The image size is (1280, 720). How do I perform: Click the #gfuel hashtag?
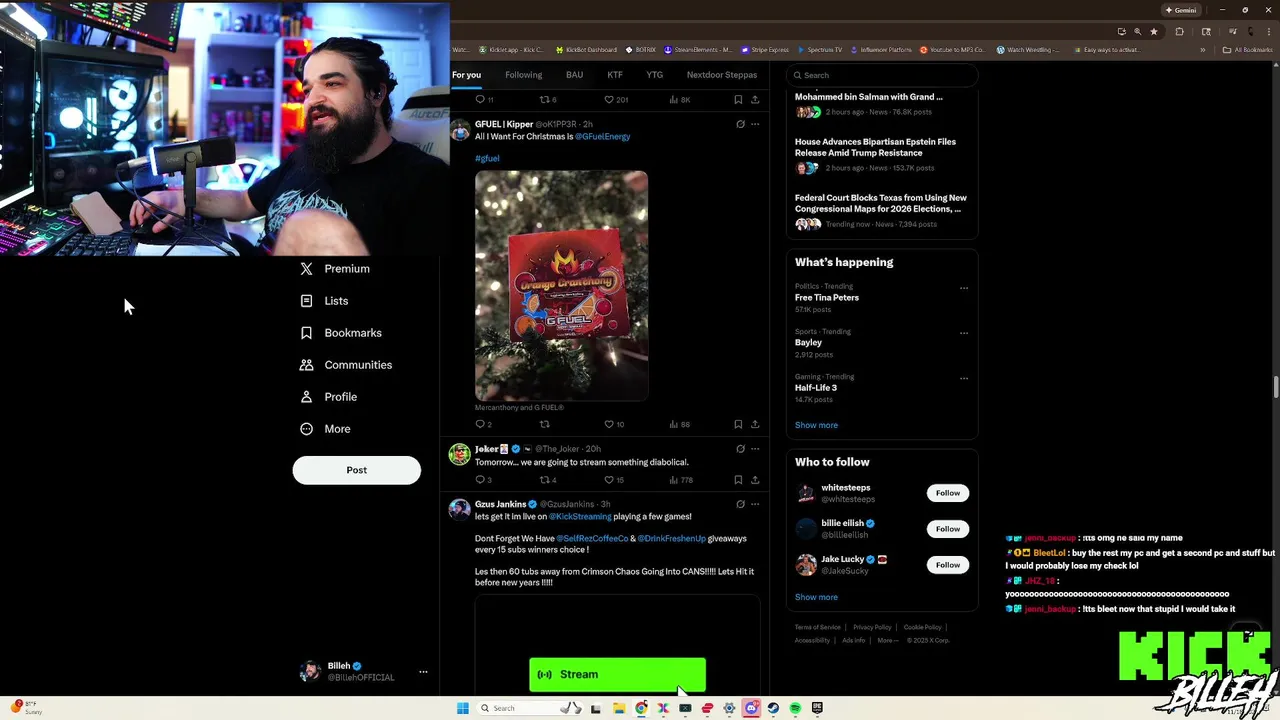pyautogui.click(x=487, y=158)
